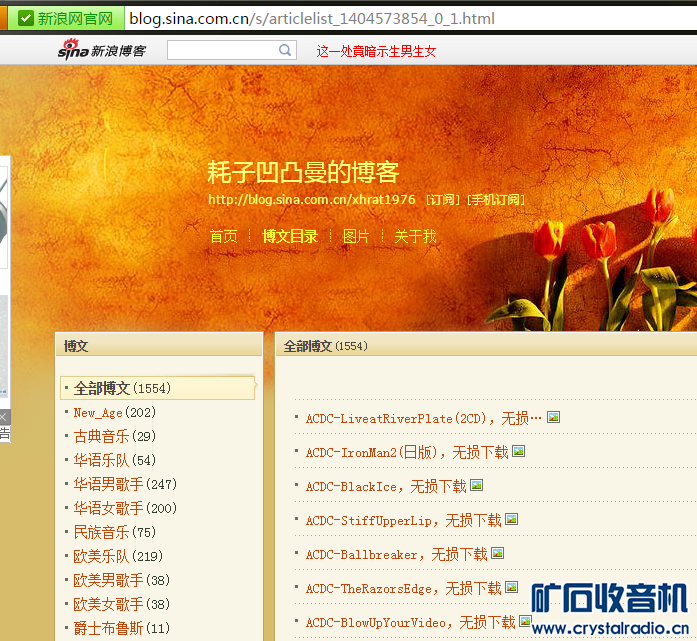Click the search magnifier icon
The image size is (697, 641).
tap(285, 50)
